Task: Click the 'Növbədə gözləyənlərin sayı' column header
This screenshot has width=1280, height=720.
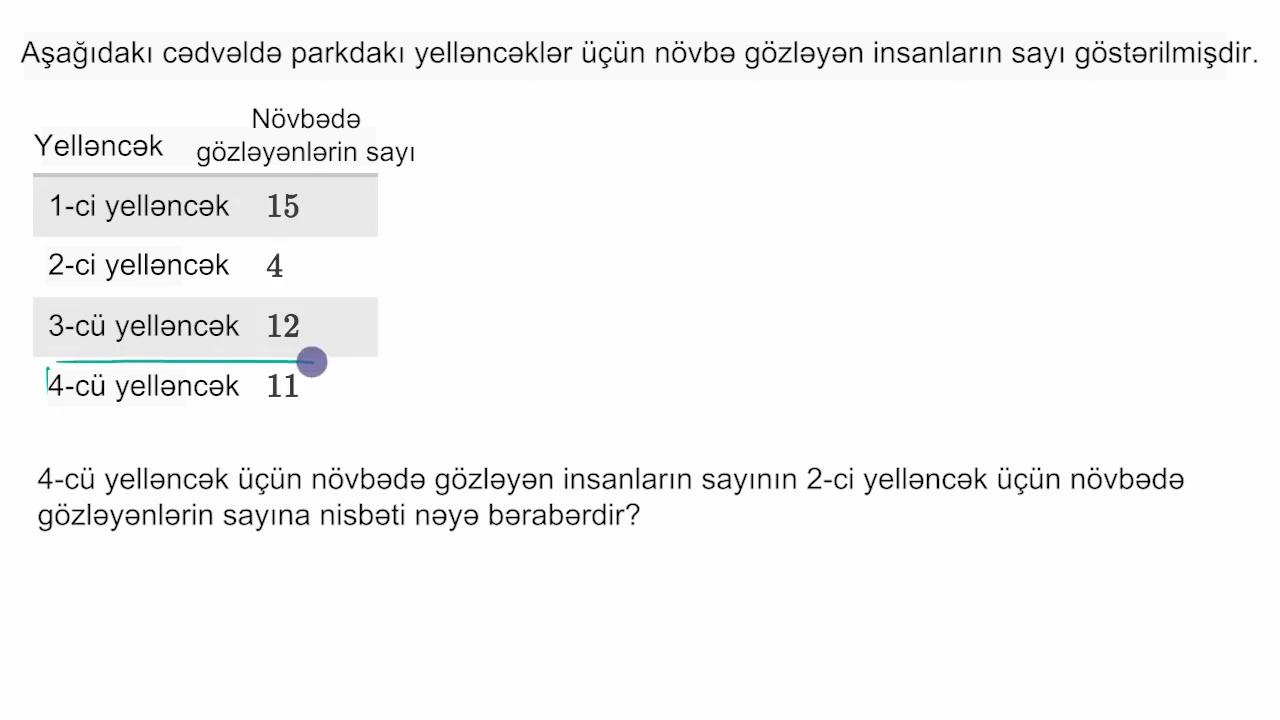Action: click(x=305, y=136)
